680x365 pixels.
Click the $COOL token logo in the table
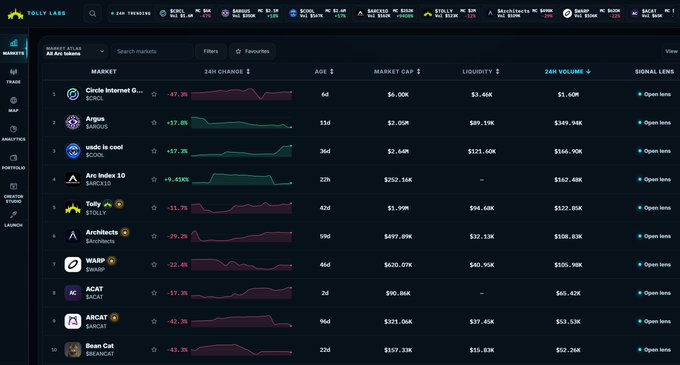point(73,151)
